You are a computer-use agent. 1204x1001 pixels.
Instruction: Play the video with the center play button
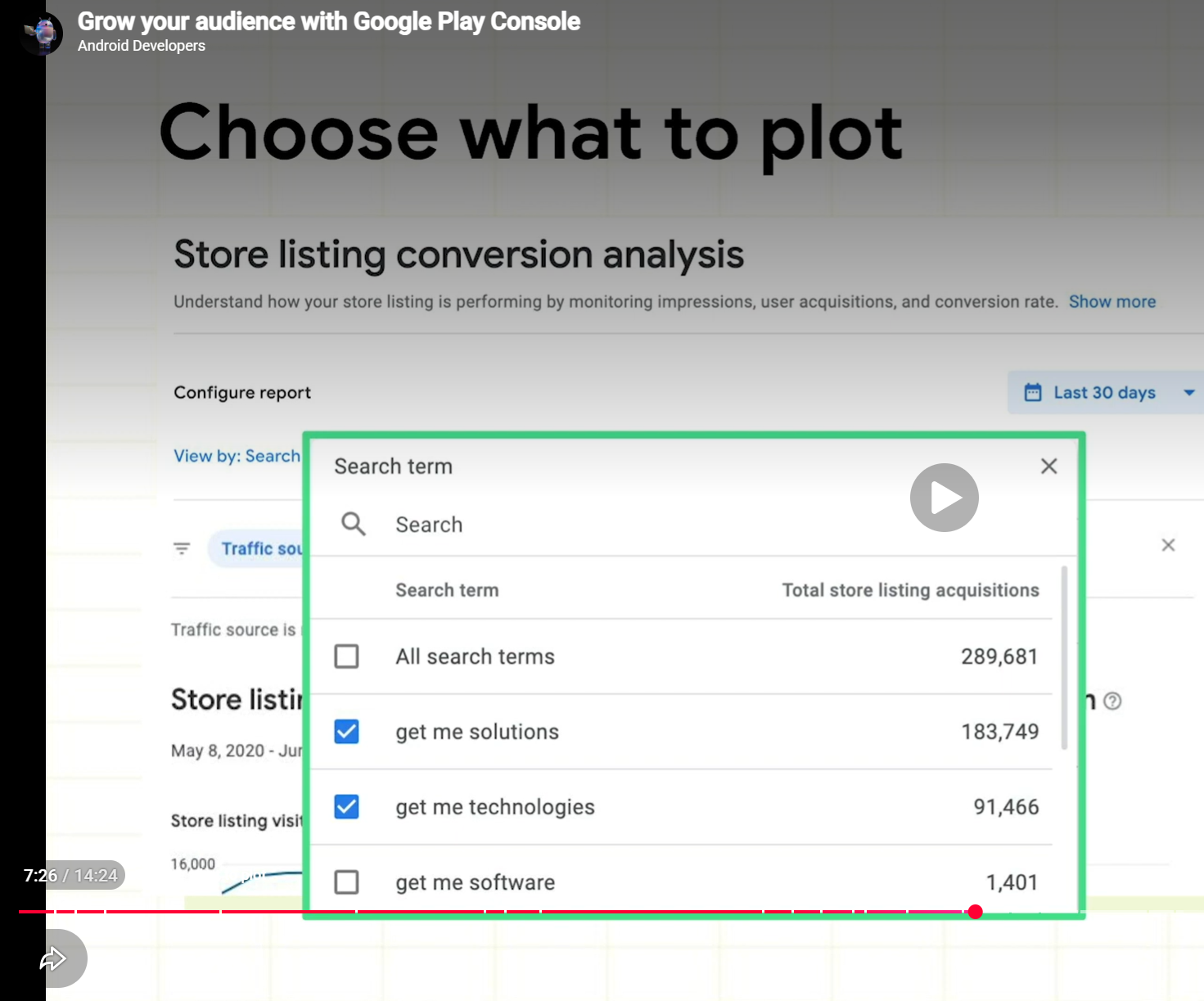(x=945, y=498)
